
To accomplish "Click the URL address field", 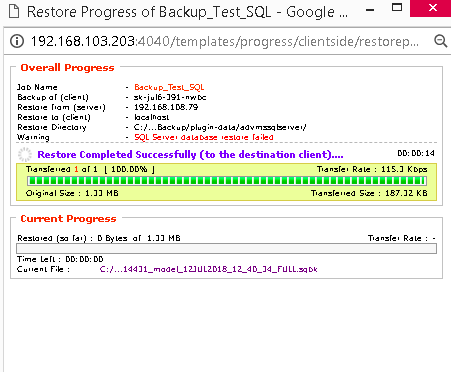I will 224,41.
